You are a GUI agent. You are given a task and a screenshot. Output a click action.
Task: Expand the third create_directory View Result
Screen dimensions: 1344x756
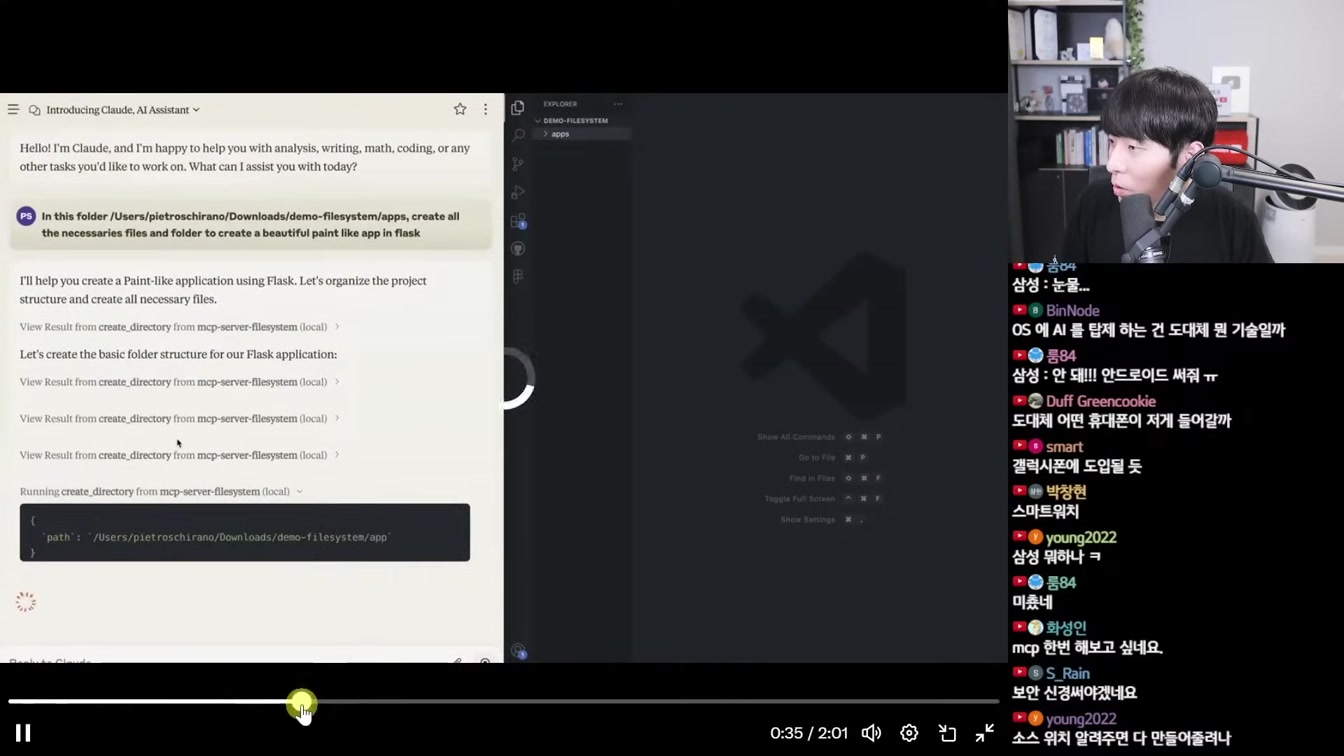tap(179, 419)
